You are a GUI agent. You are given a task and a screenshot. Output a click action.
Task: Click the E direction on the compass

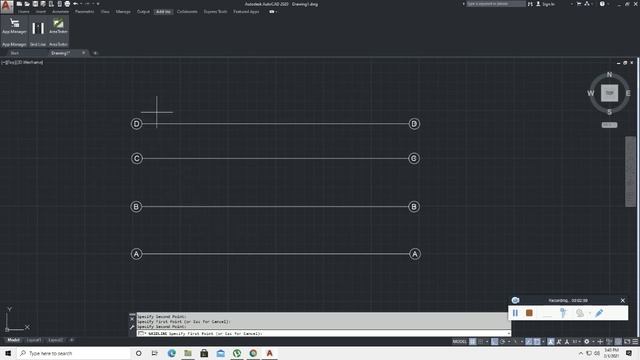tap(628, 93)
